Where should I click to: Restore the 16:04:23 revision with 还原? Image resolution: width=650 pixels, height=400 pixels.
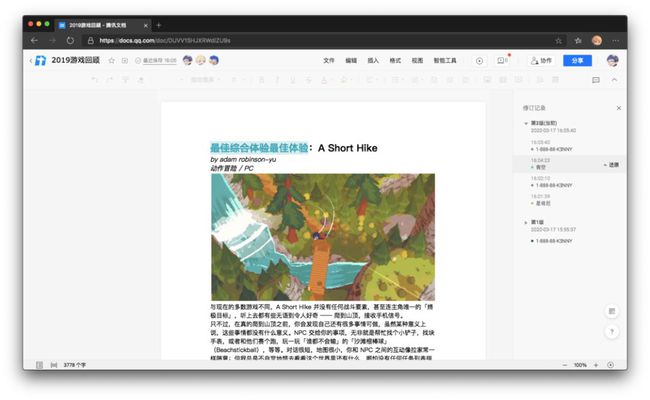pos(611,165)
